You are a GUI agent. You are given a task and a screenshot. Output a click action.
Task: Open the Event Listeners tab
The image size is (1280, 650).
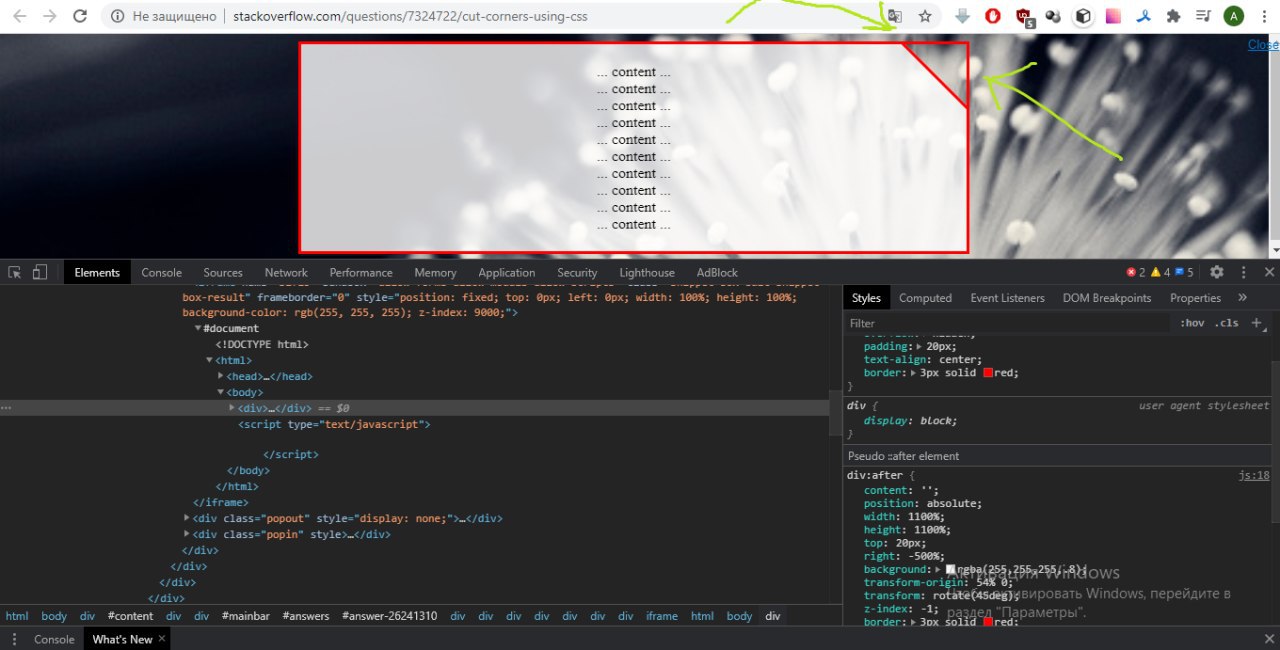pyautogui.click(x=1007, y=298)
